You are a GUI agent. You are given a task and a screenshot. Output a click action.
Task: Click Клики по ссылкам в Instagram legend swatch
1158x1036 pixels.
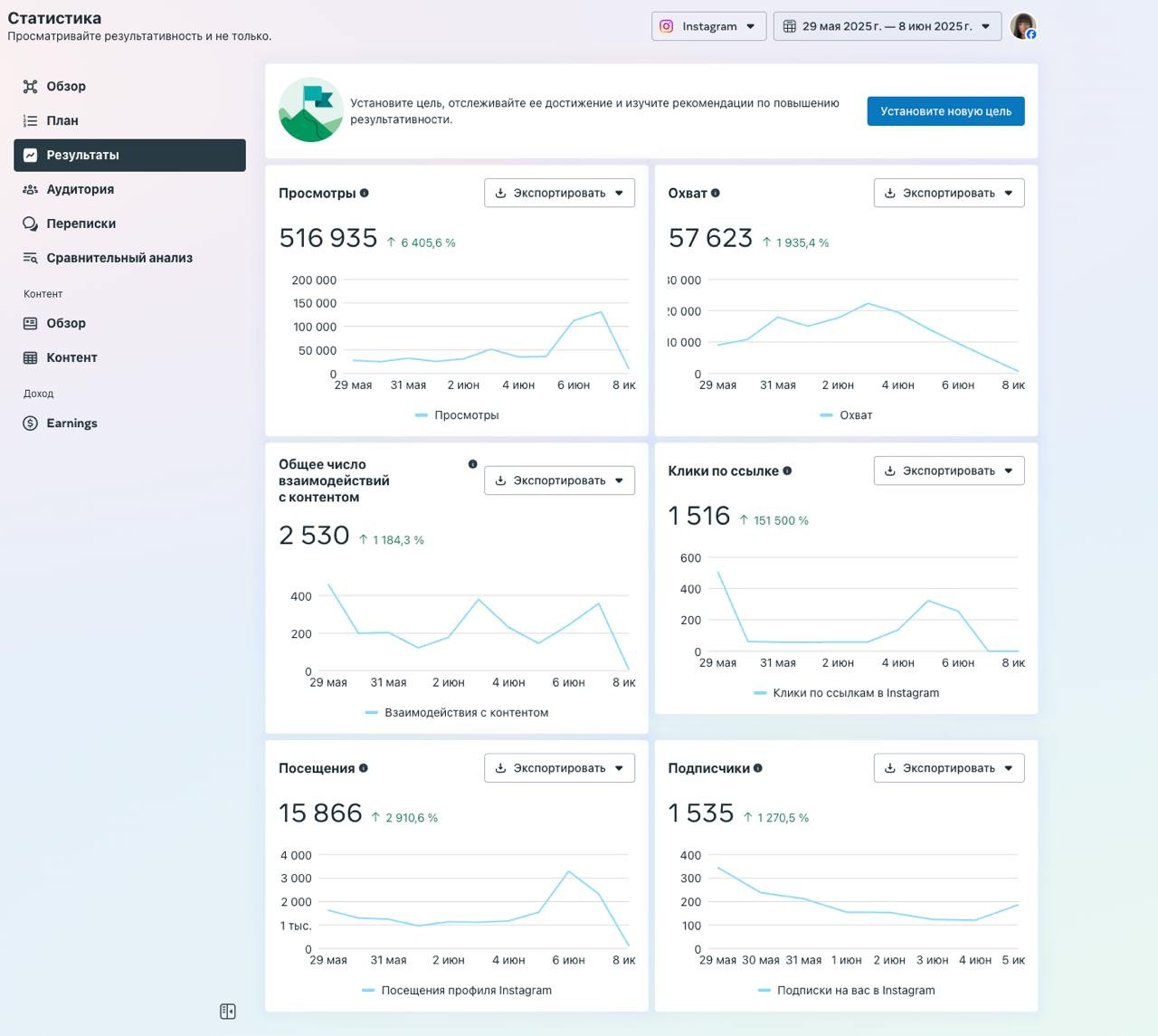[760, 693]
